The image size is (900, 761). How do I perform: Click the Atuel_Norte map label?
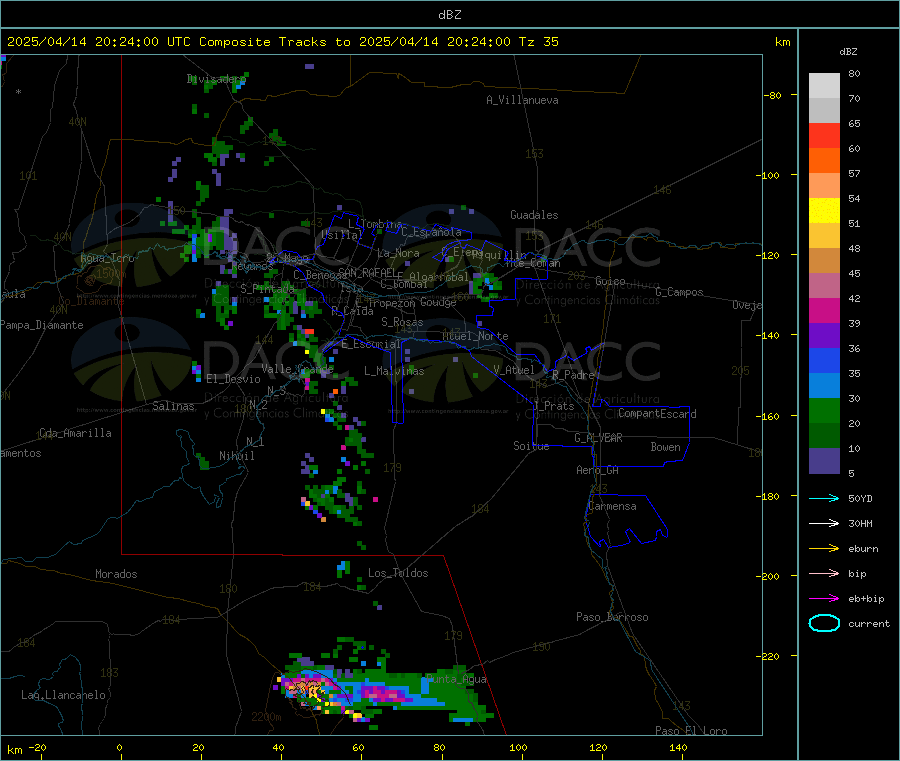[475, 336]
